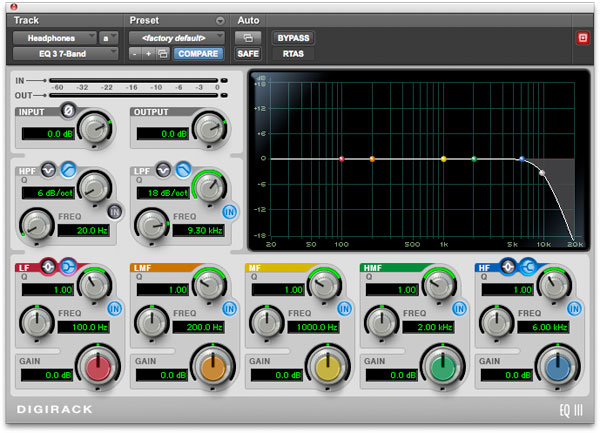Image resolution: width=600 pixels, height=433 pixels.
Task: Open the factory default preset dropdown
Action: pos(176,38)
